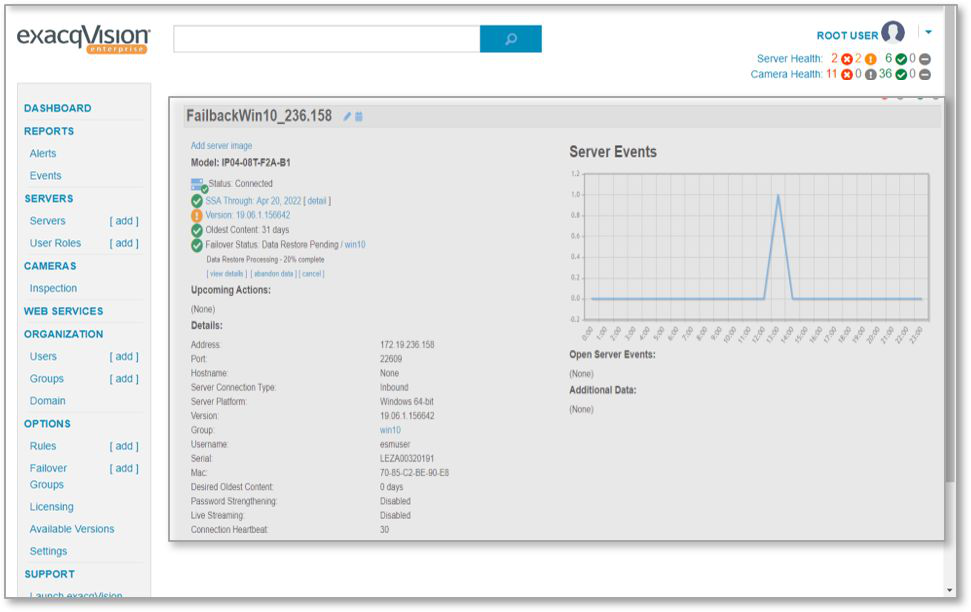The image size is (971, 612).
Task: Open Available Versions page
Action: (x=72, y=530)
